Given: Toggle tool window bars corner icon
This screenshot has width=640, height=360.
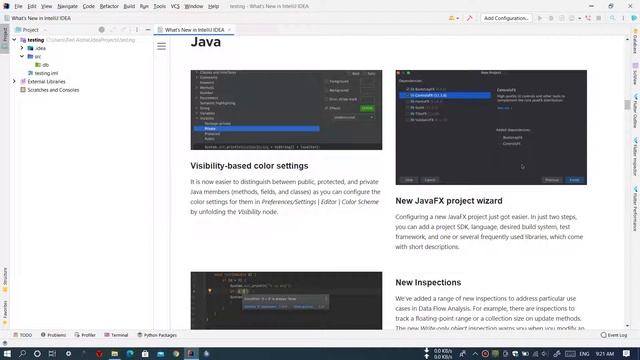Looking at the screenshot, I should pyautogui.click(x=5, y=343).
